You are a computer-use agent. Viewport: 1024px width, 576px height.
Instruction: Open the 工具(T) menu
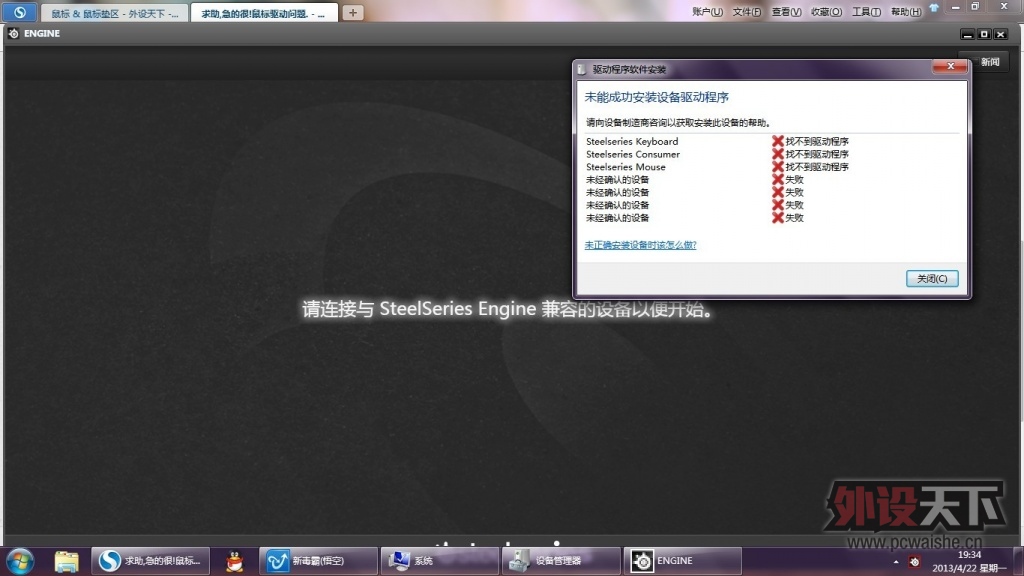tap(866, 12)
